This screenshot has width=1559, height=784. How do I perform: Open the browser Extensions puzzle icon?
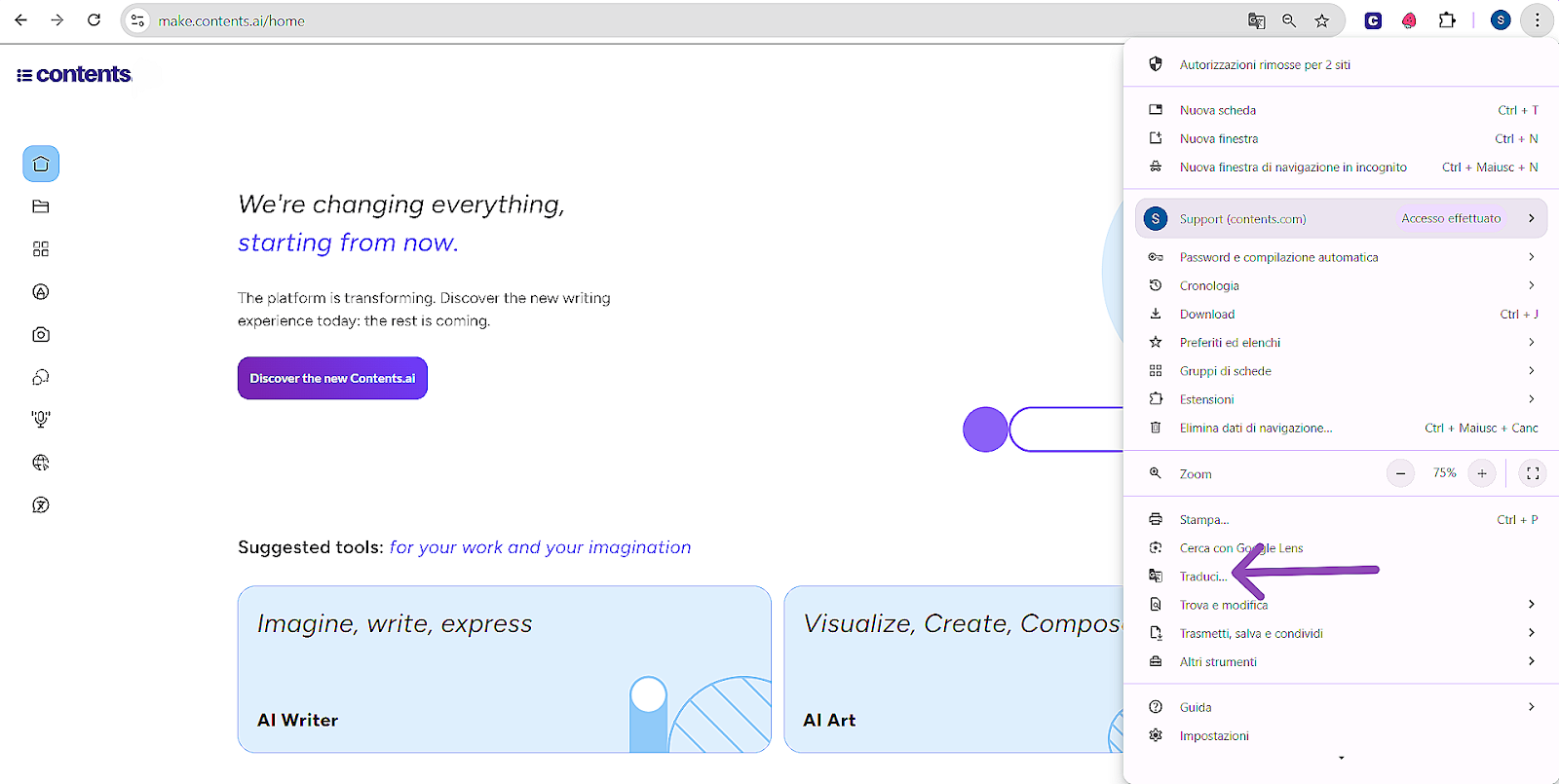[x=1447, y=20]
